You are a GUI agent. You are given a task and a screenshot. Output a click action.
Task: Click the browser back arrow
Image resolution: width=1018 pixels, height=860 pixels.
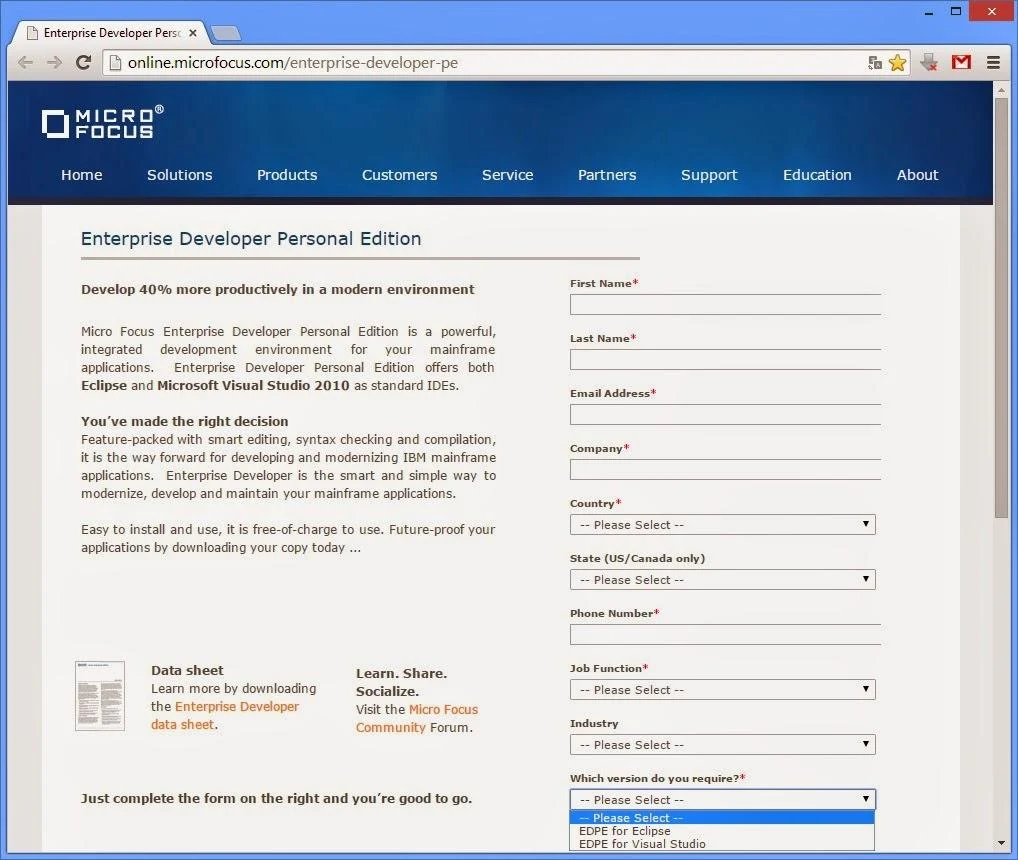25,62
